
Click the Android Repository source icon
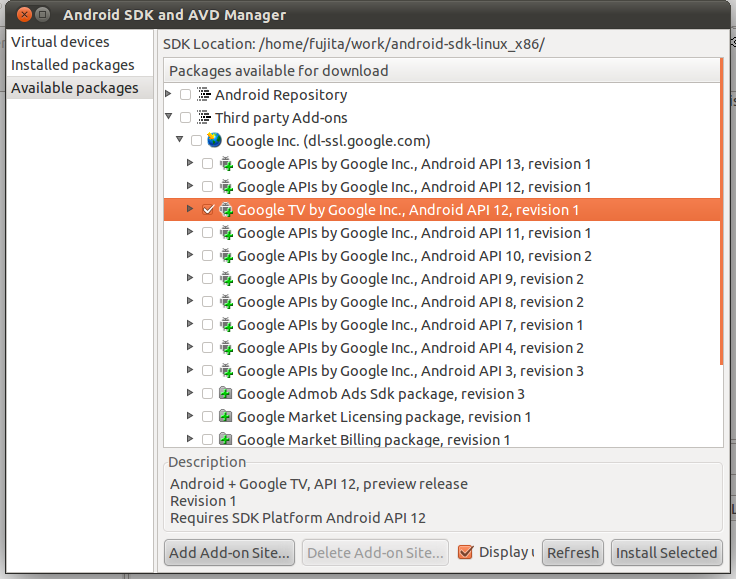click(x=204, y=94)
